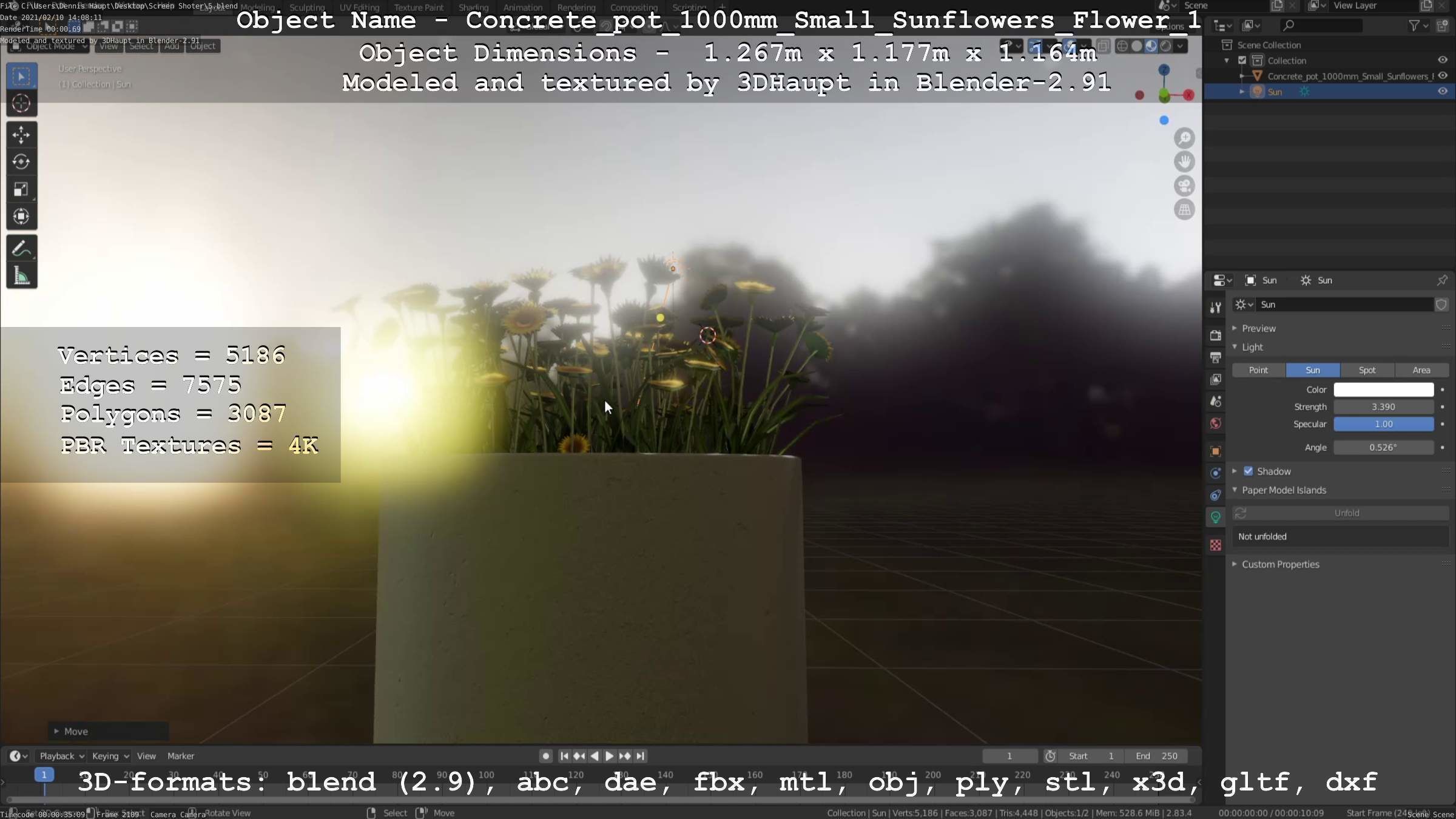The image size is (1456, 819).
Task: Open the View Layer properties tab
Action: (1215, 379)
